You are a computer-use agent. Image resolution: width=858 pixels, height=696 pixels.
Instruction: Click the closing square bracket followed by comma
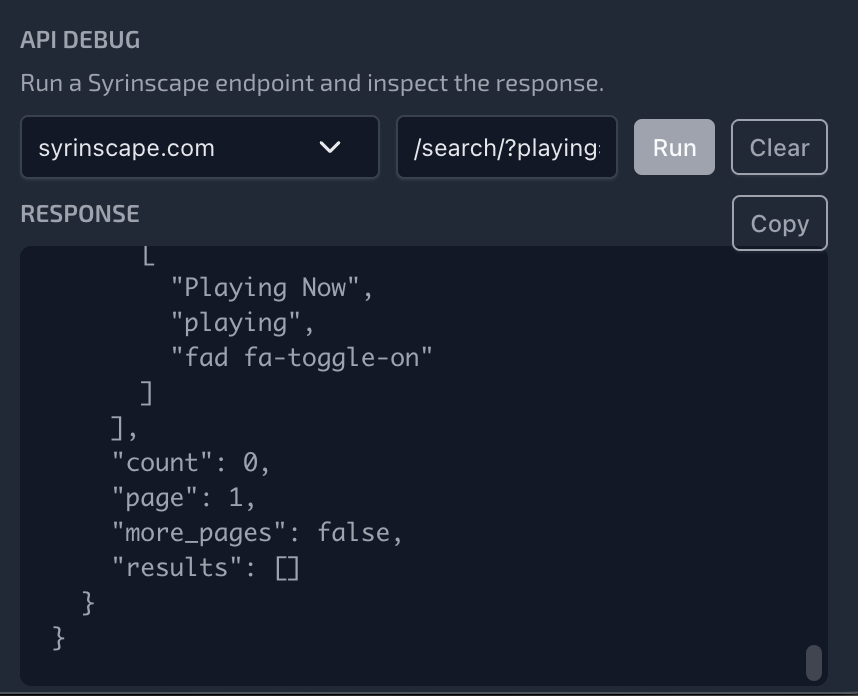pyautogui.click(x=123, y=428)
